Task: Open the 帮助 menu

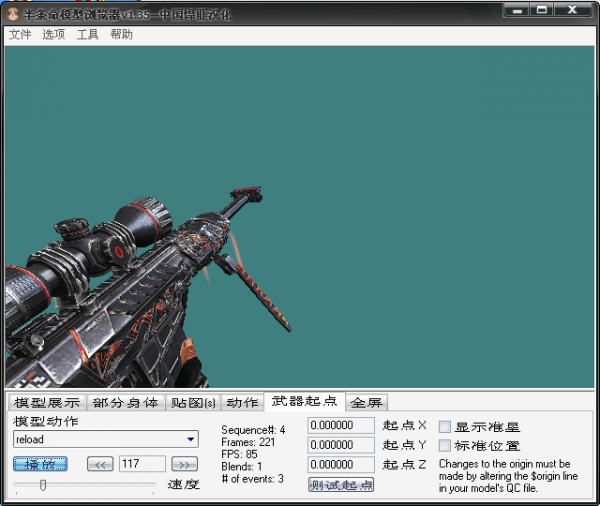Action: [x=121, y=34]
